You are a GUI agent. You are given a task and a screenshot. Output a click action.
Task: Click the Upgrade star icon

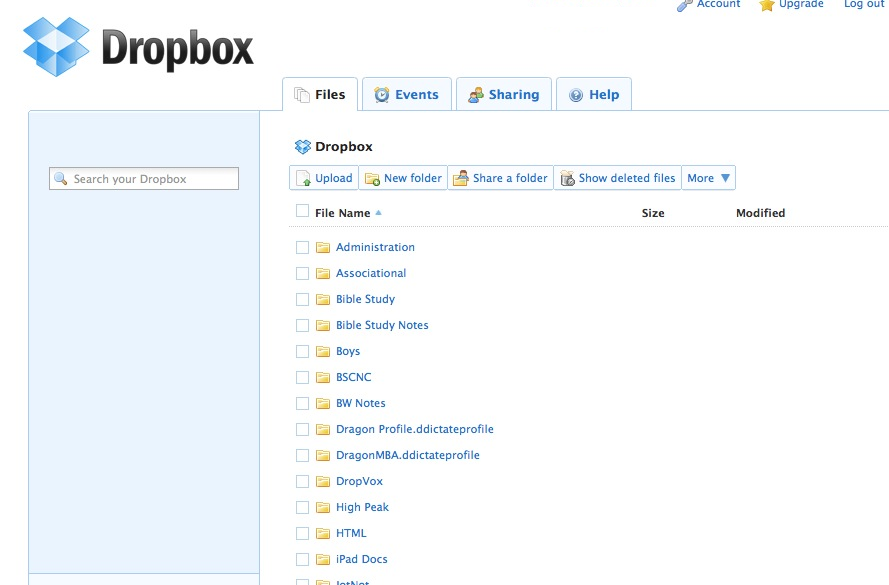[x=767, y=5]
